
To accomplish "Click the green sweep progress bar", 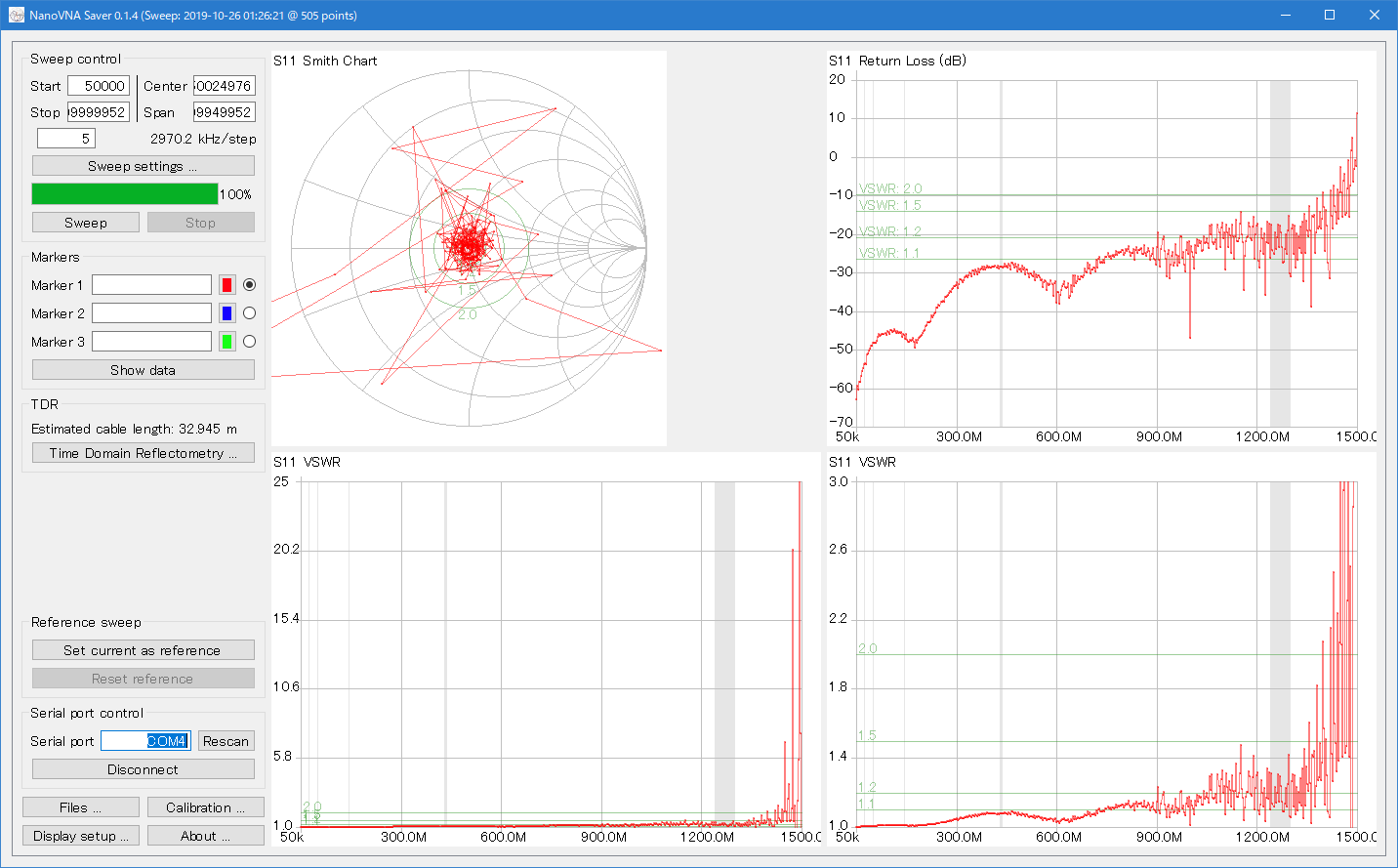I will coord(125,194).
